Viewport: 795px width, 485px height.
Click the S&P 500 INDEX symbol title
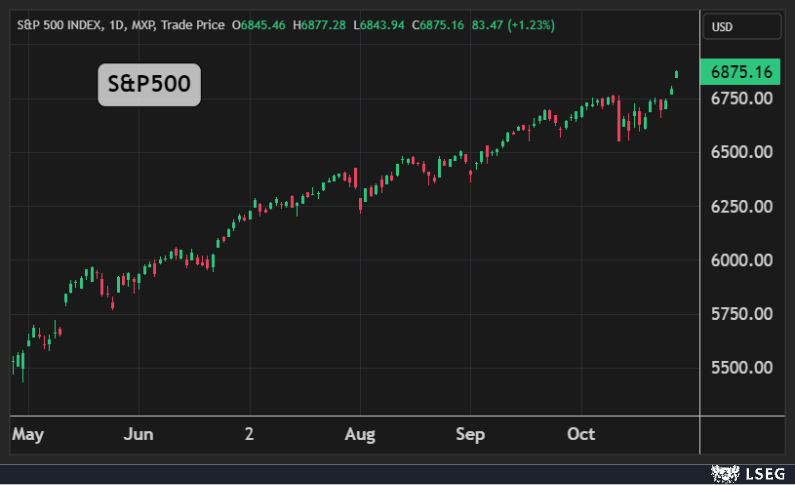pyautogui.click(x=59, y=23)
